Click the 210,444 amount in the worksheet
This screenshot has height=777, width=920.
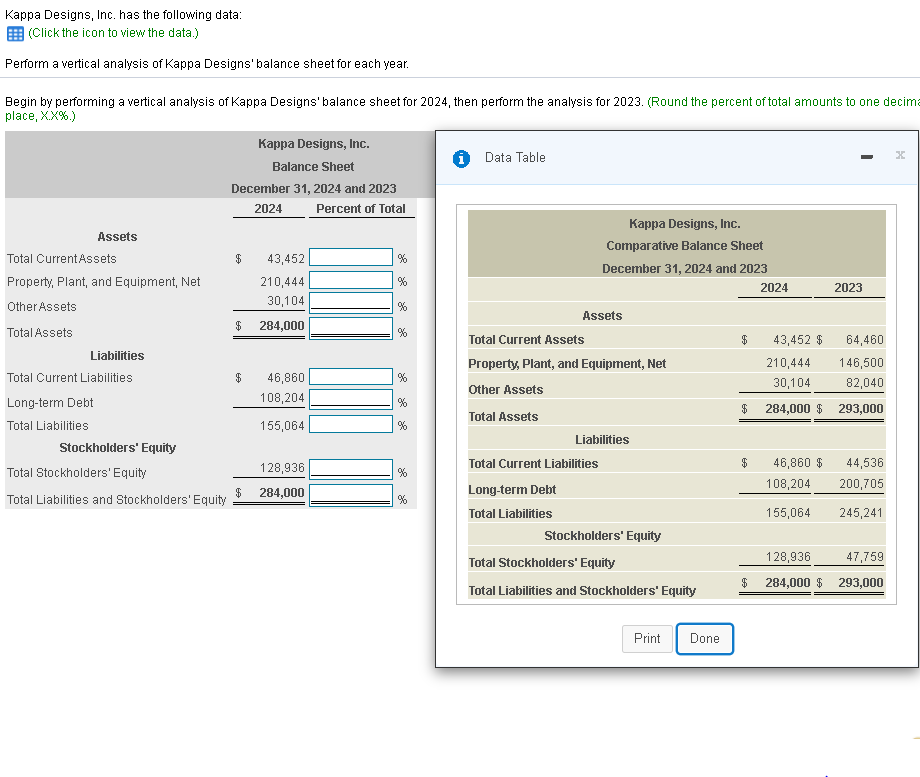tap(282, 282)
